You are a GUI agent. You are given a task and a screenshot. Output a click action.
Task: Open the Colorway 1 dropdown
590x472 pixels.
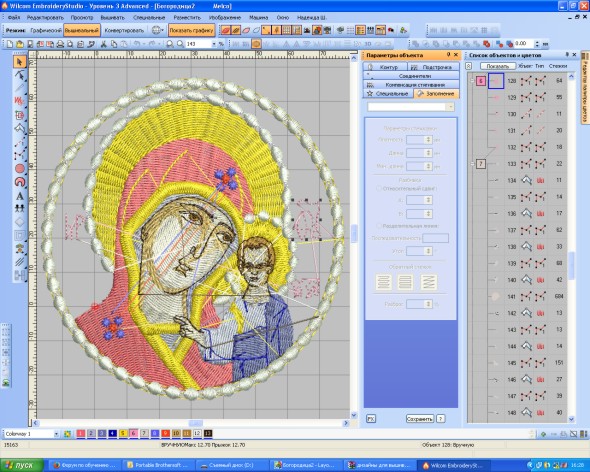[56, 434]
